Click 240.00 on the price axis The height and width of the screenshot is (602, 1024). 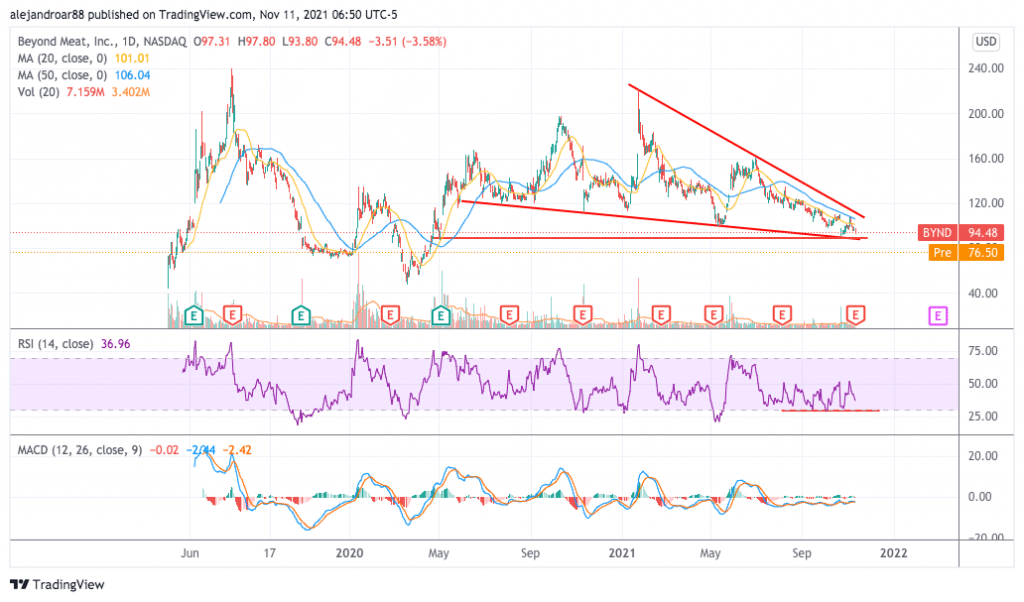985,69
